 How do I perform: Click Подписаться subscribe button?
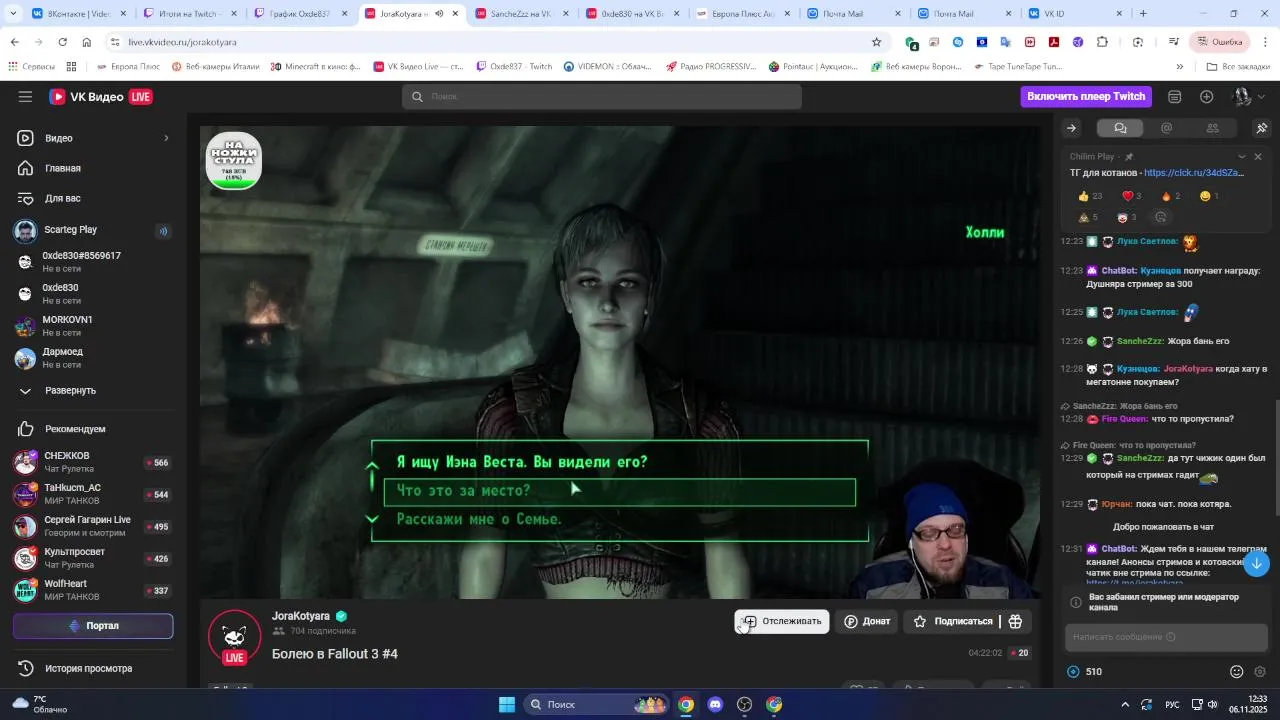click(x=952, y=621)
